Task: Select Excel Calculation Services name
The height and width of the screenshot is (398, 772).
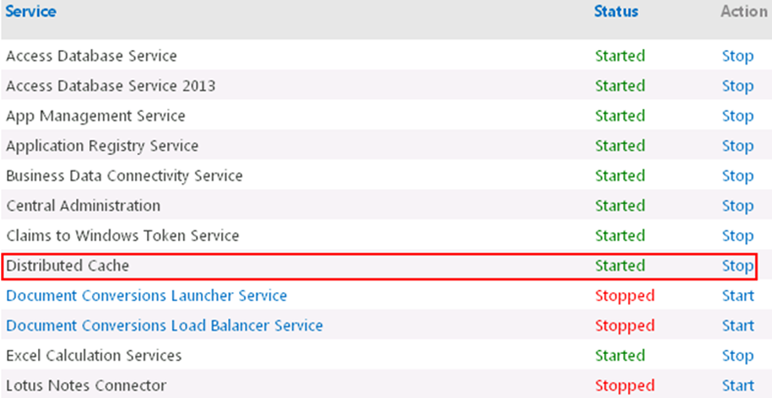Action: point(94,356)
